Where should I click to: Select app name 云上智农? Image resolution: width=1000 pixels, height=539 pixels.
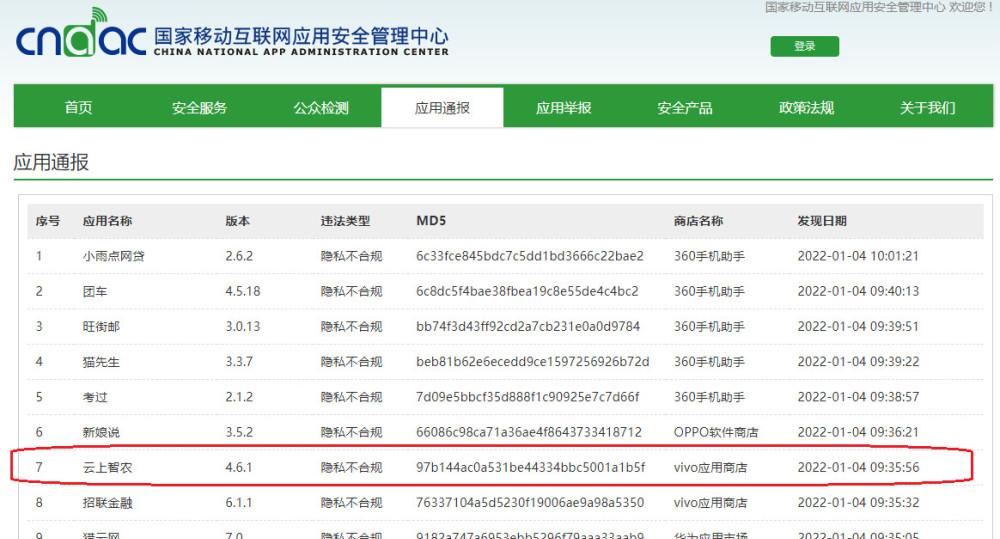click(x=107, y=468)
